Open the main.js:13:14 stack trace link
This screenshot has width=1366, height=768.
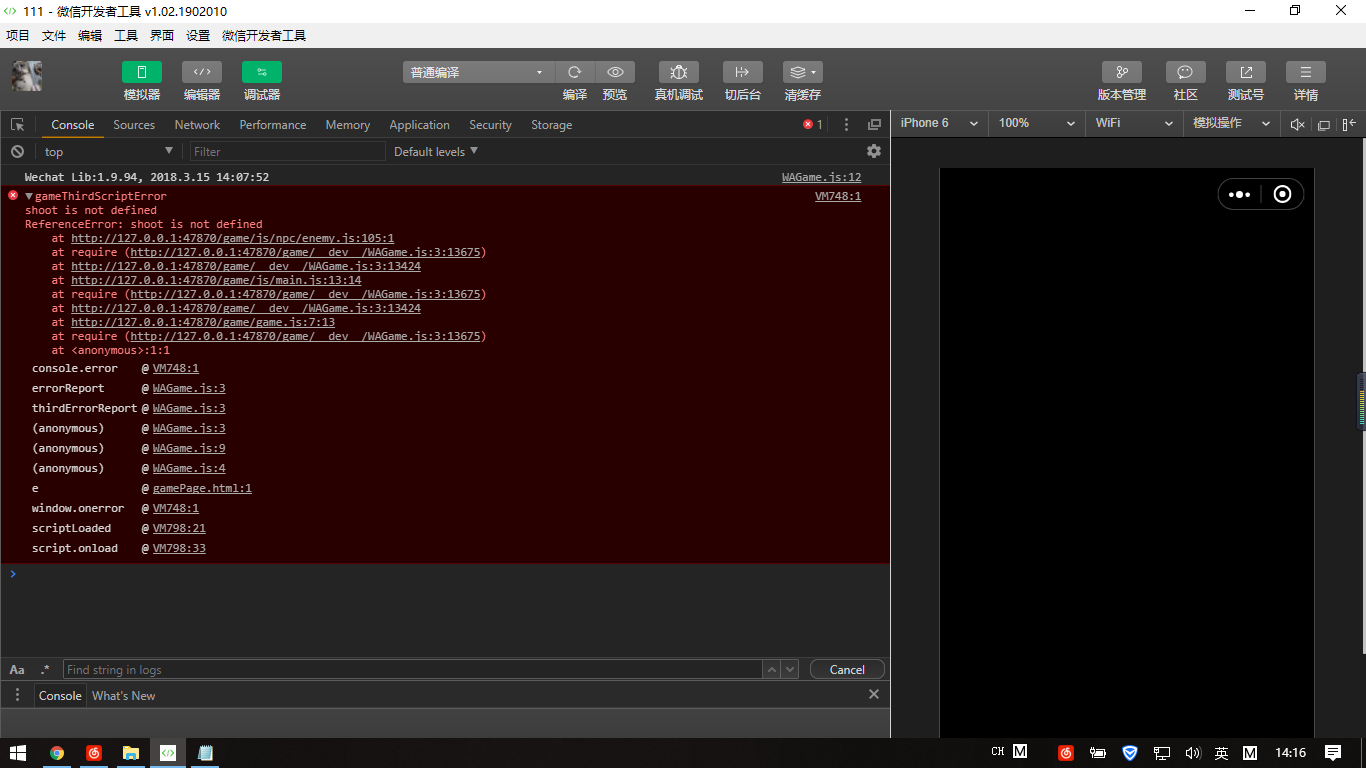coord(216,280)
